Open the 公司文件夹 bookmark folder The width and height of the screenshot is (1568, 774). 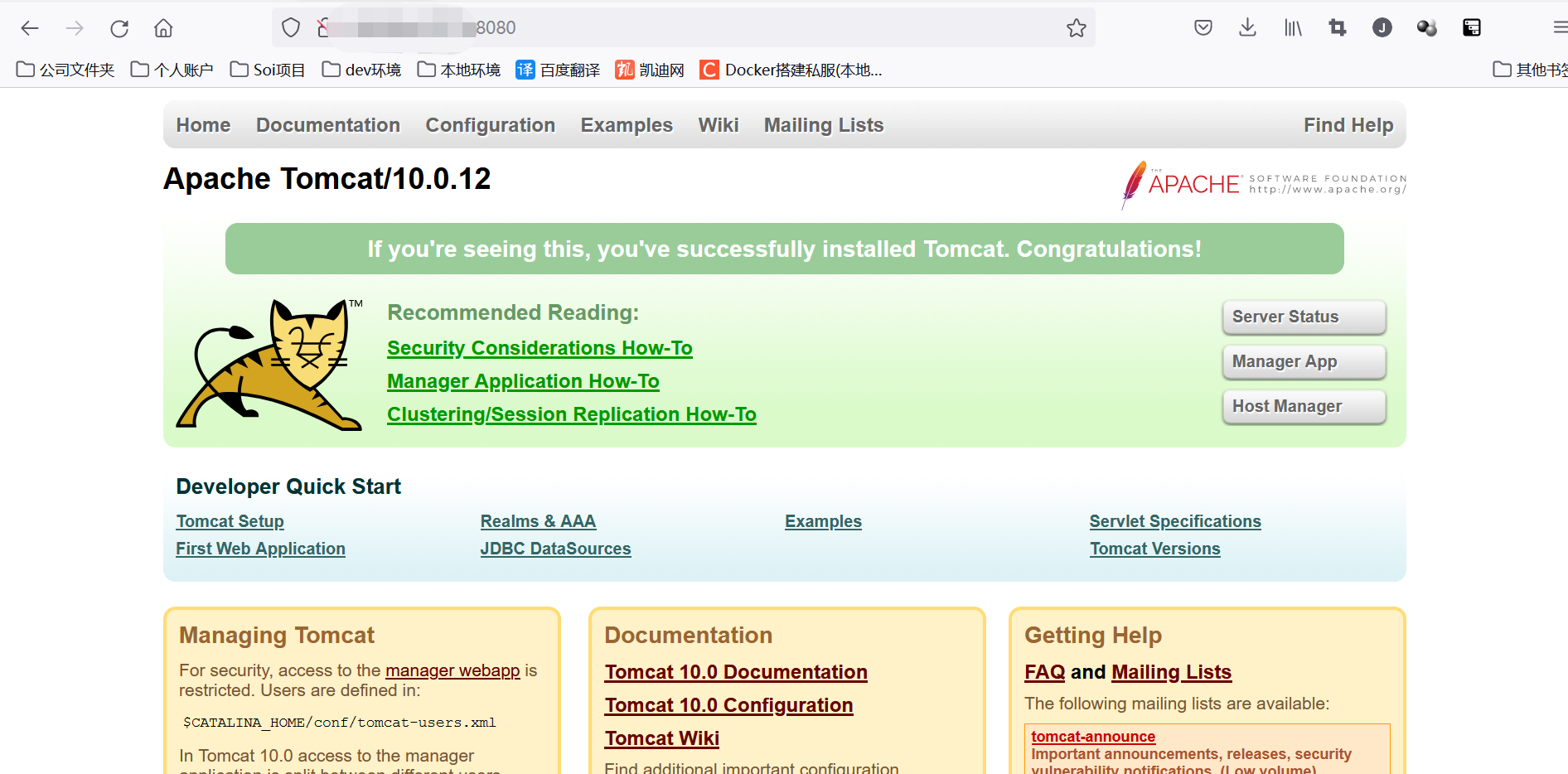coord(65,70)
